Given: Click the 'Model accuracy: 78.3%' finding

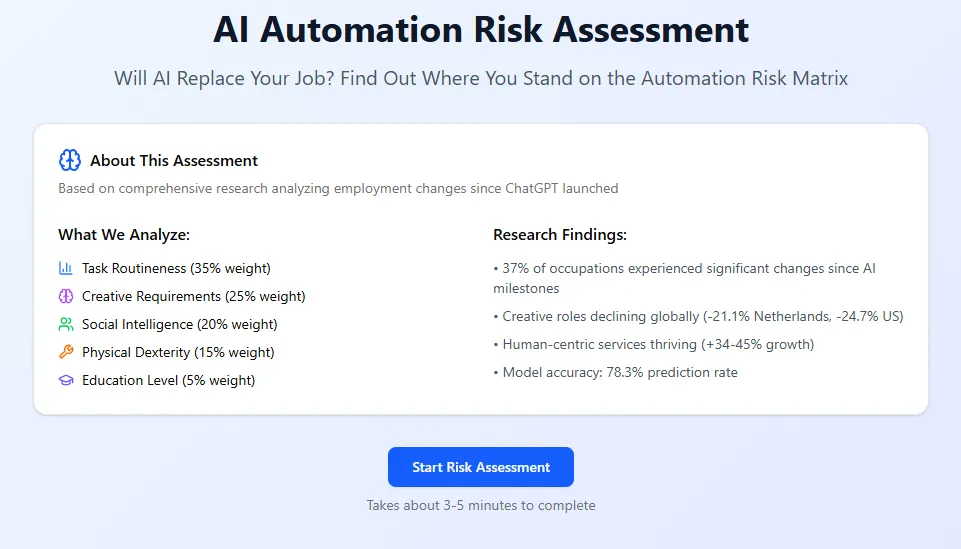Looking at the screenshot, I should [x=615, y=372].
